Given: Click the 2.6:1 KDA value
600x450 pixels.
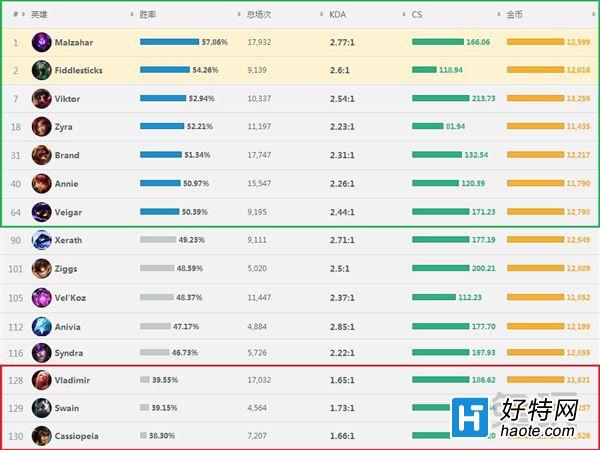Looking at the screenshot, I should point(340,70).
